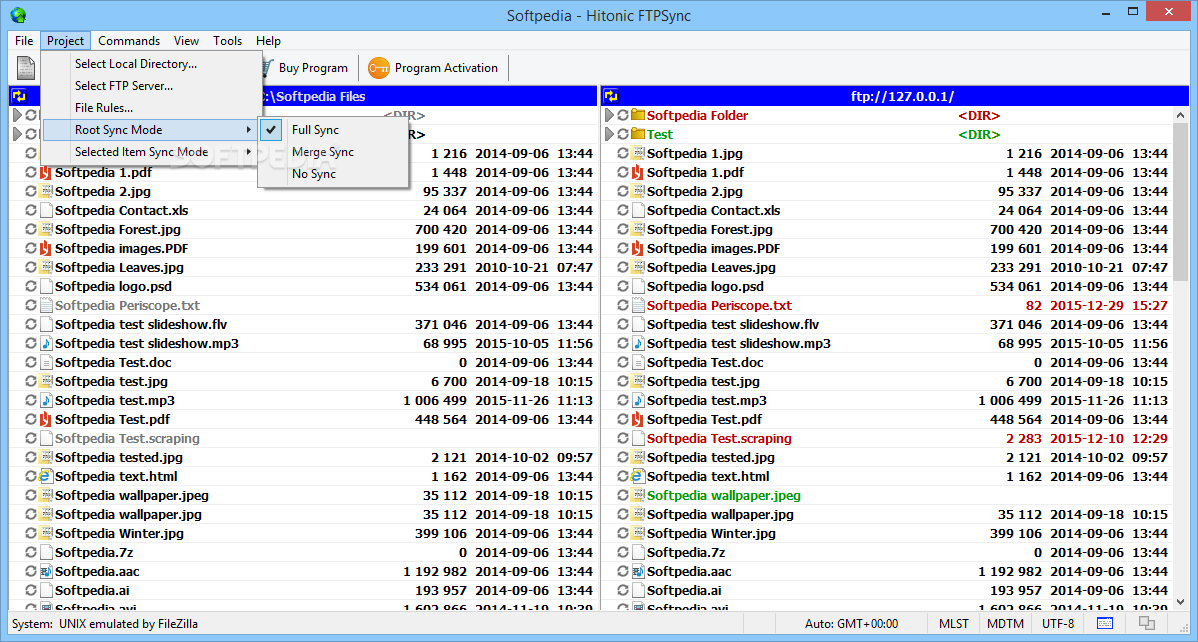Open the Help menu
Image resolution: width=1198 pixels, height=642 pixels.
coord(268,41)
